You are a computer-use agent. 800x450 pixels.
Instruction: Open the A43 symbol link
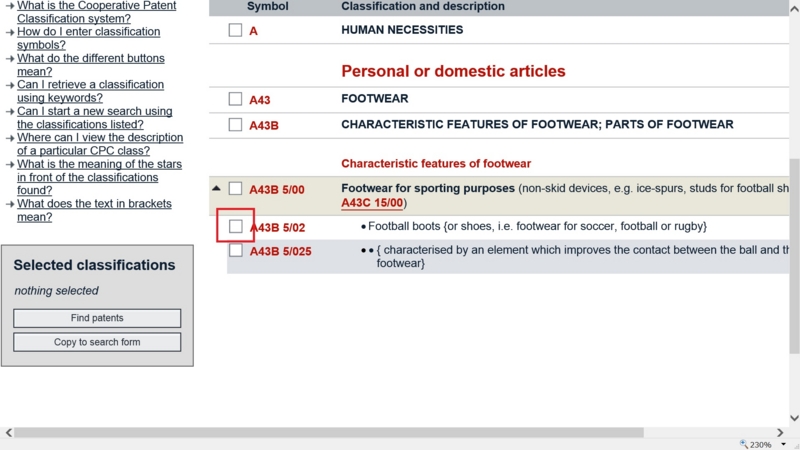(260, 99)
